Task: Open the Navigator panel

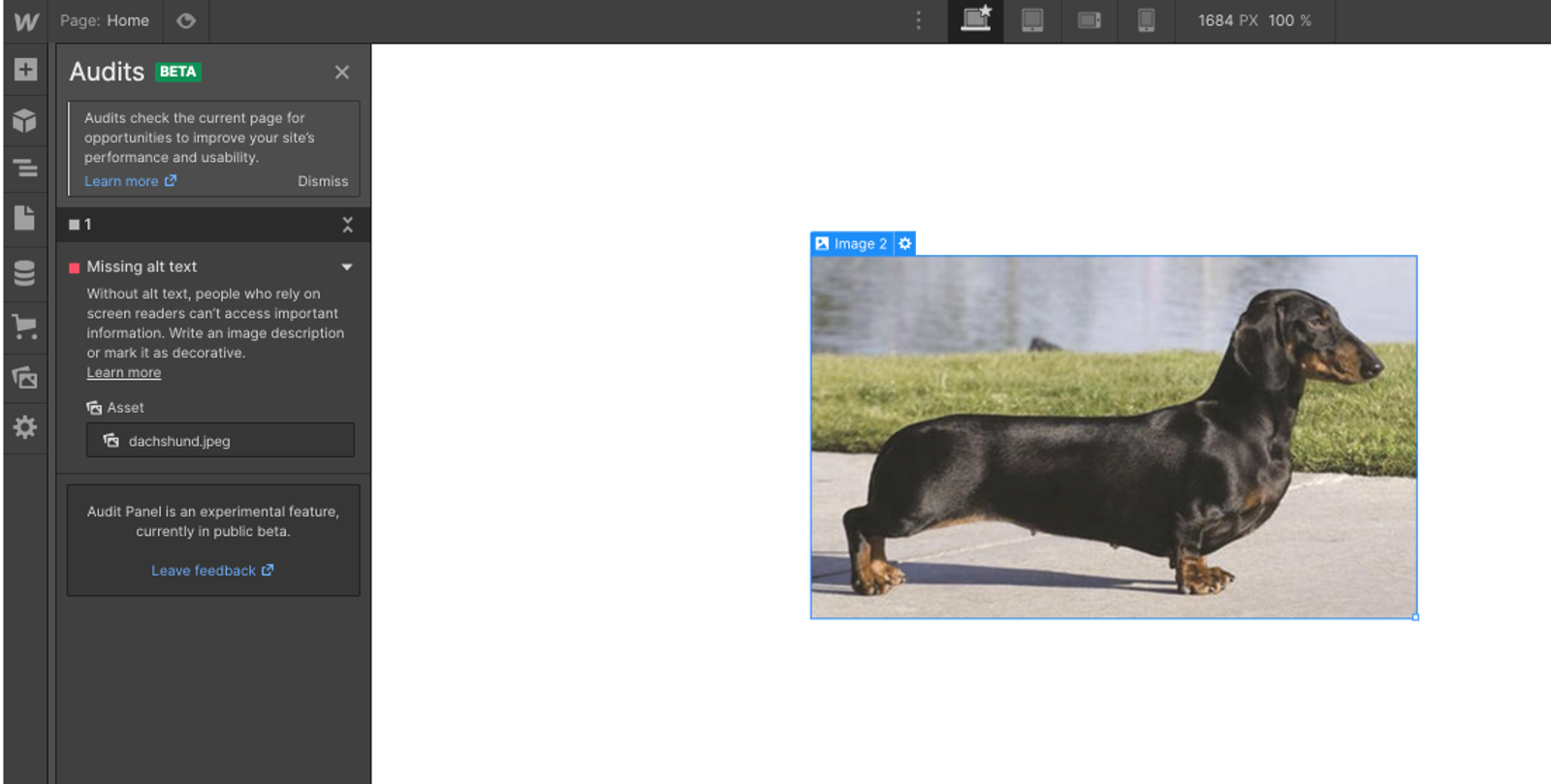Action: point(25,169)
